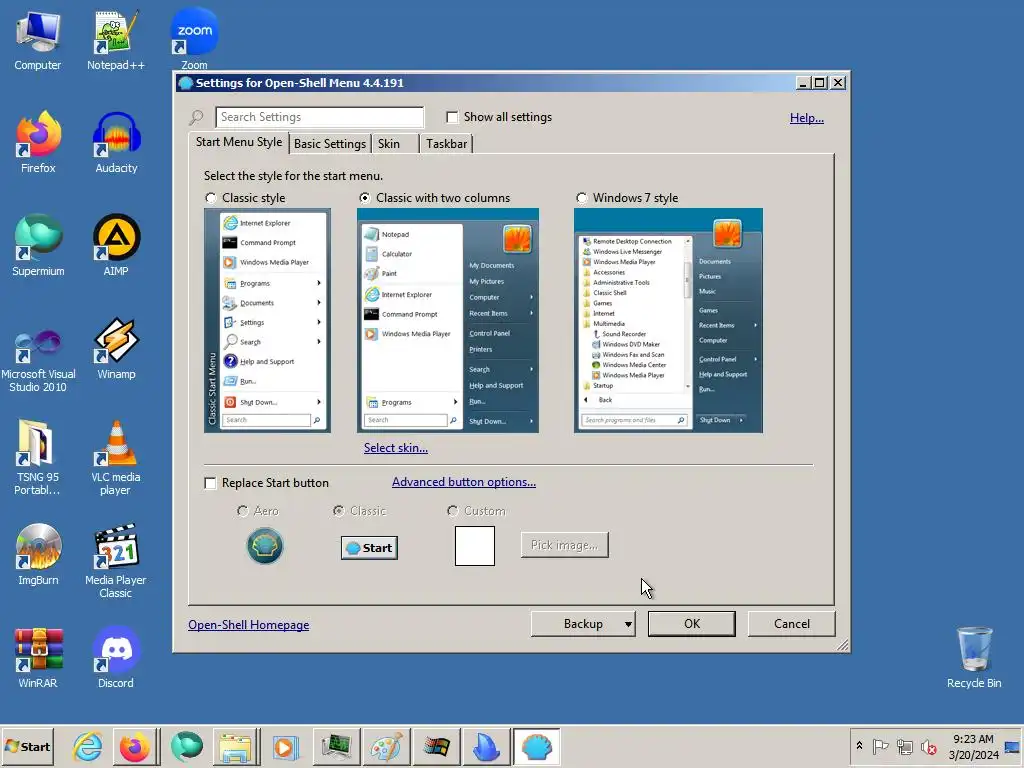Image resolution: width=1024 pixels, height=768 pixels.
Task: Click the Show desktop tray button
Action: point(1012,746)
